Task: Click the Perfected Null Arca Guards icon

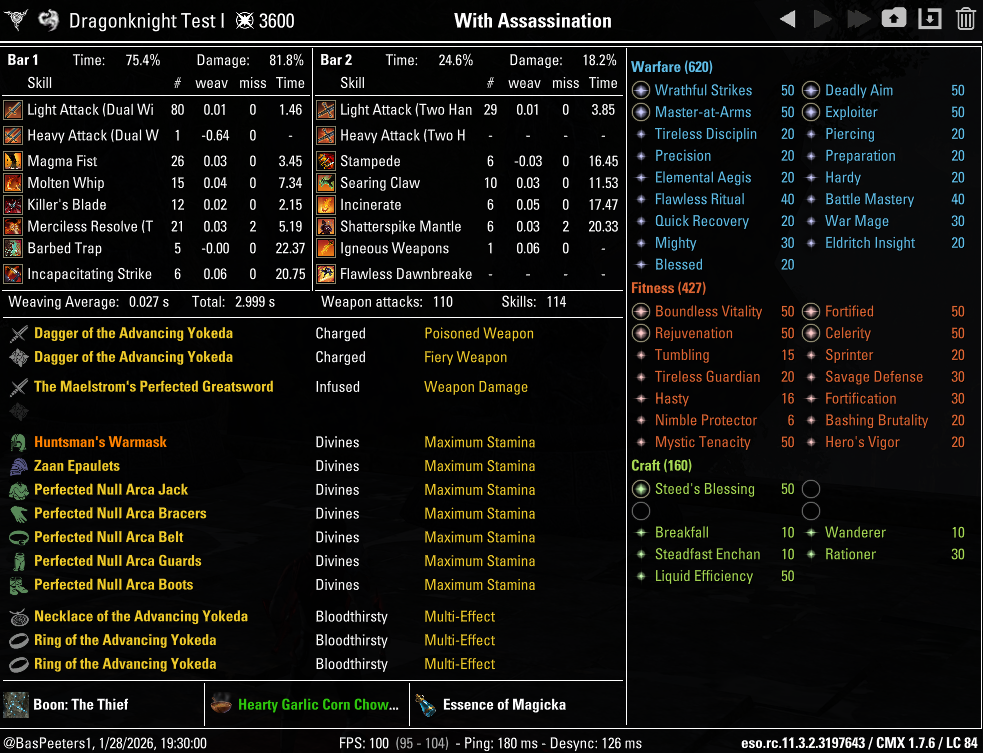Action: click(x=19, y=561)
